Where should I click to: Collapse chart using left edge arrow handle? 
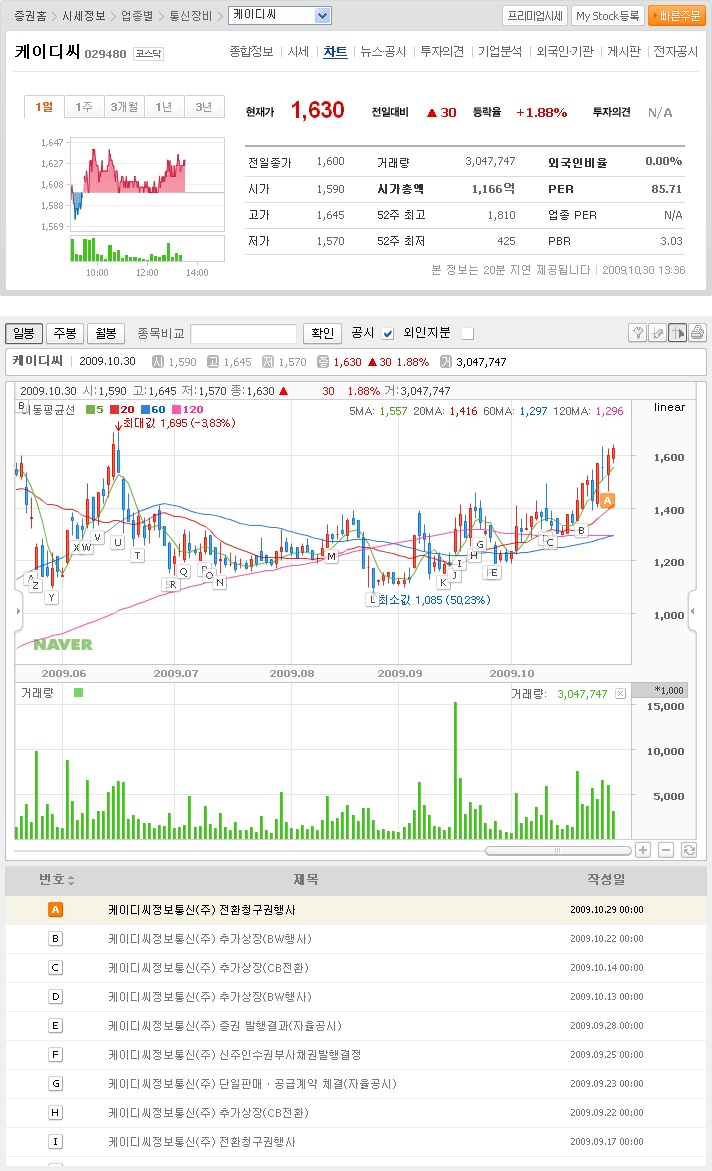pos(19,611)
